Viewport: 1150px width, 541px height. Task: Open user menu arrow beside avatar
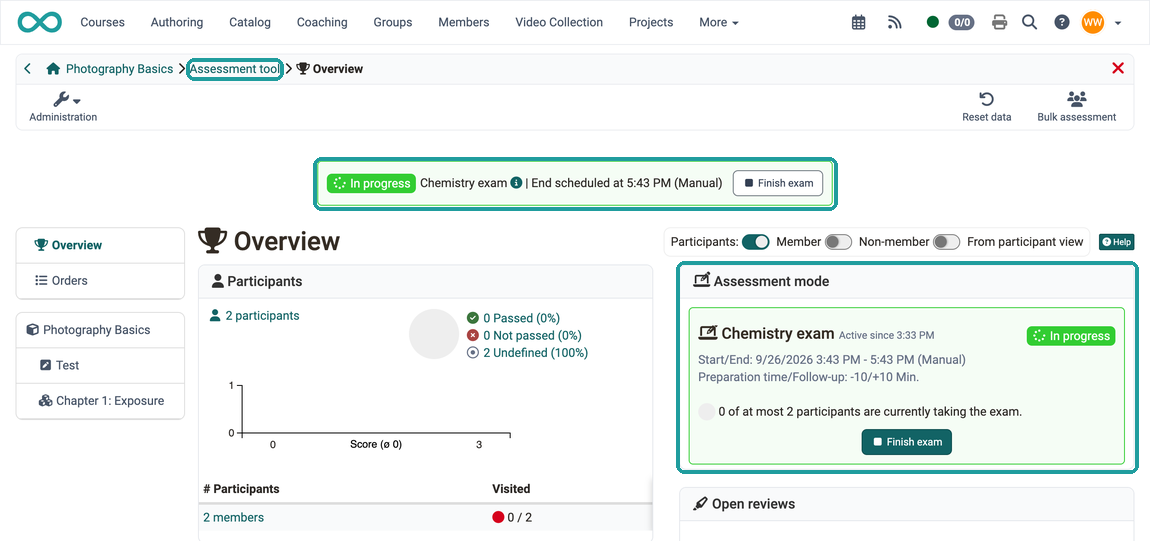click(x=1118, y=23)
